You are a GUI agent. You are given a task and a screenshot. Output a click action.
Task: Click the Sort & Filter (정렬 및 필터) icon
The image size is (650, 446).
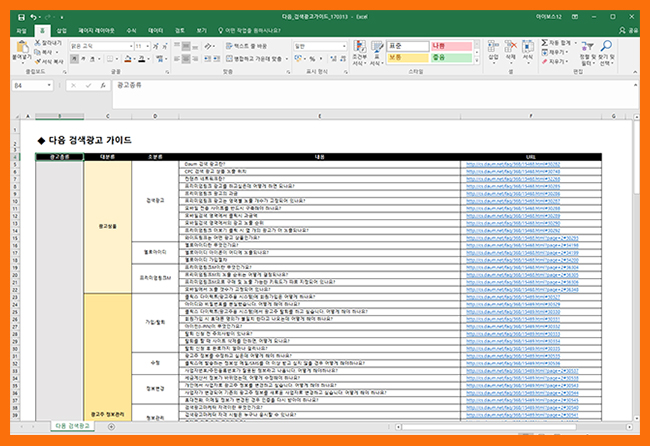coord(587,46)
